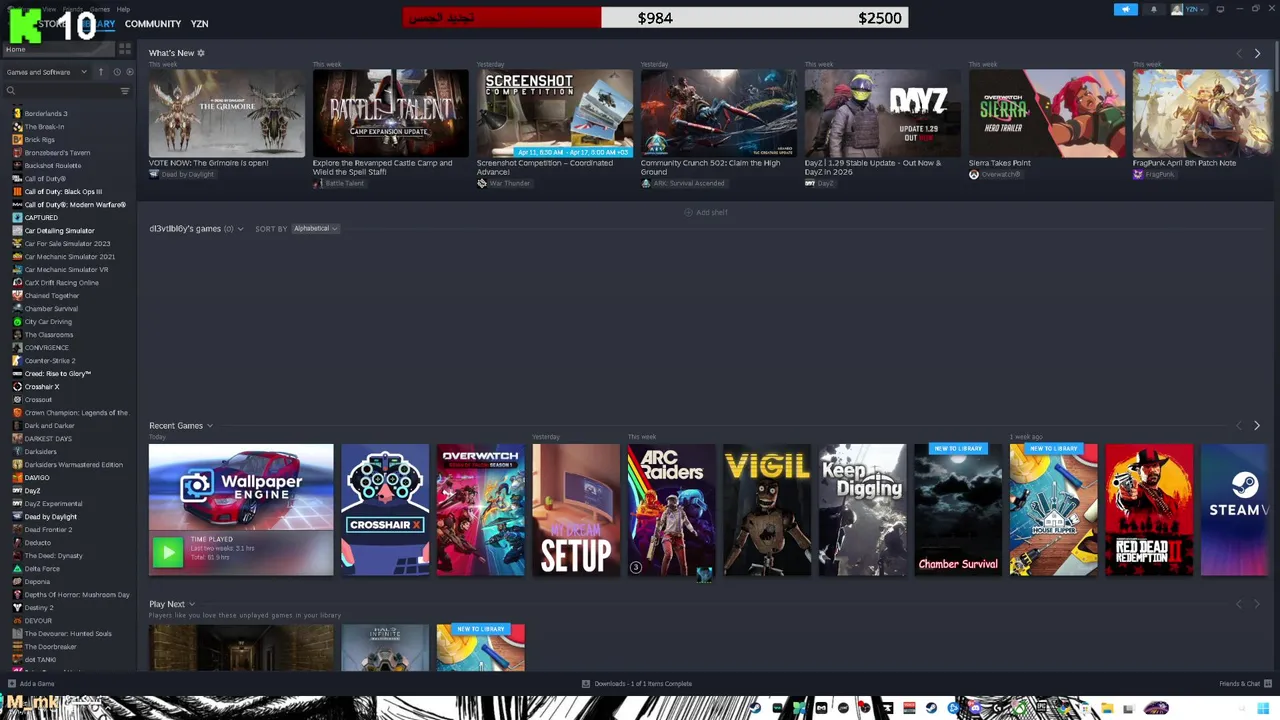Select Buckshot Roulette in game list
The image size is (1280, 720).
coord(53,166)
